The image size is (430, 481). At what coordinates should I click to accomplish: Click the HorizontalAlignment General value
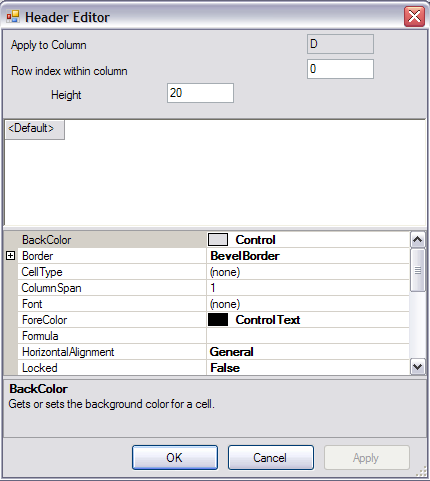[x=232, y=352]
